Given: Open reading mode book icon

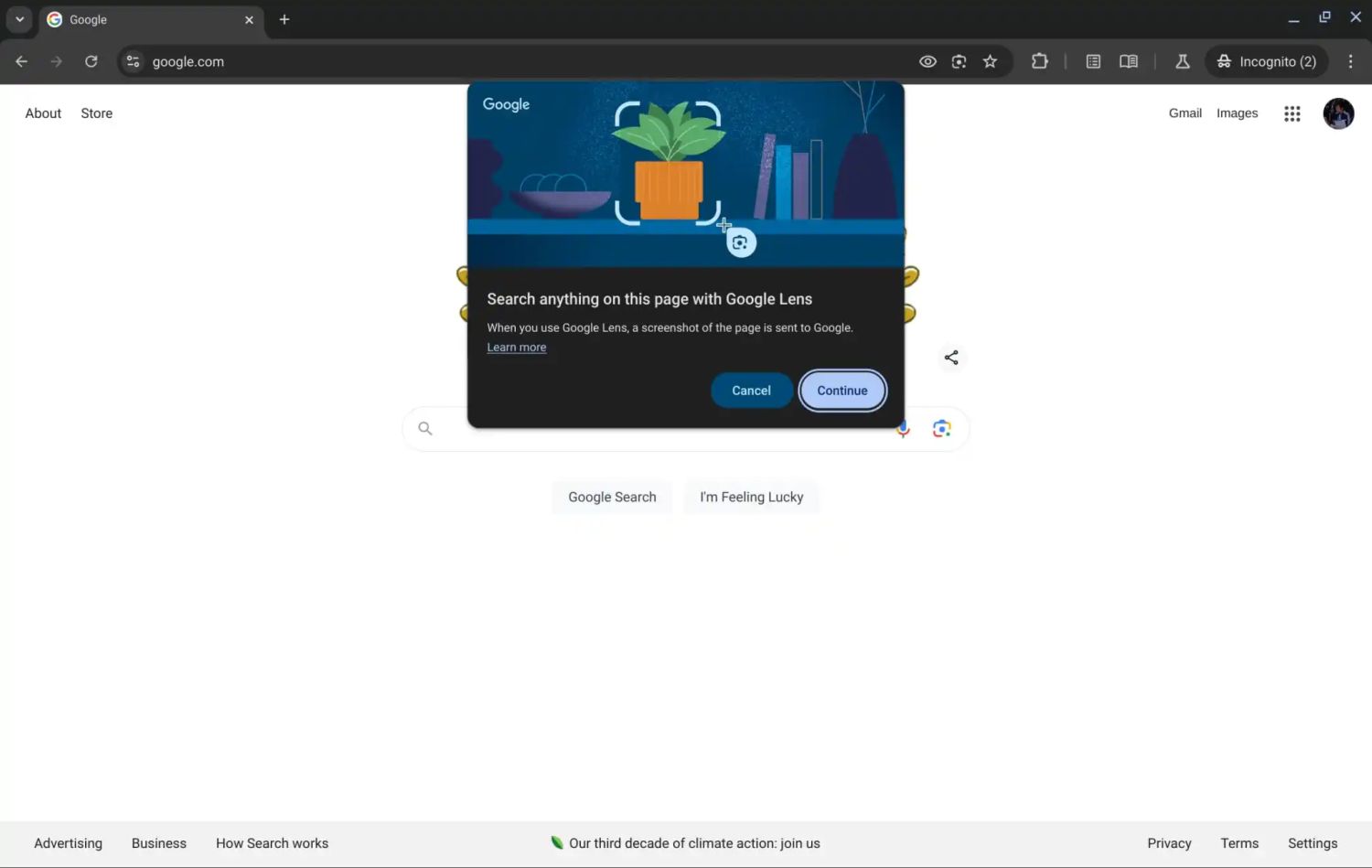Looking at the screenshot, I should click(1129, 61).
